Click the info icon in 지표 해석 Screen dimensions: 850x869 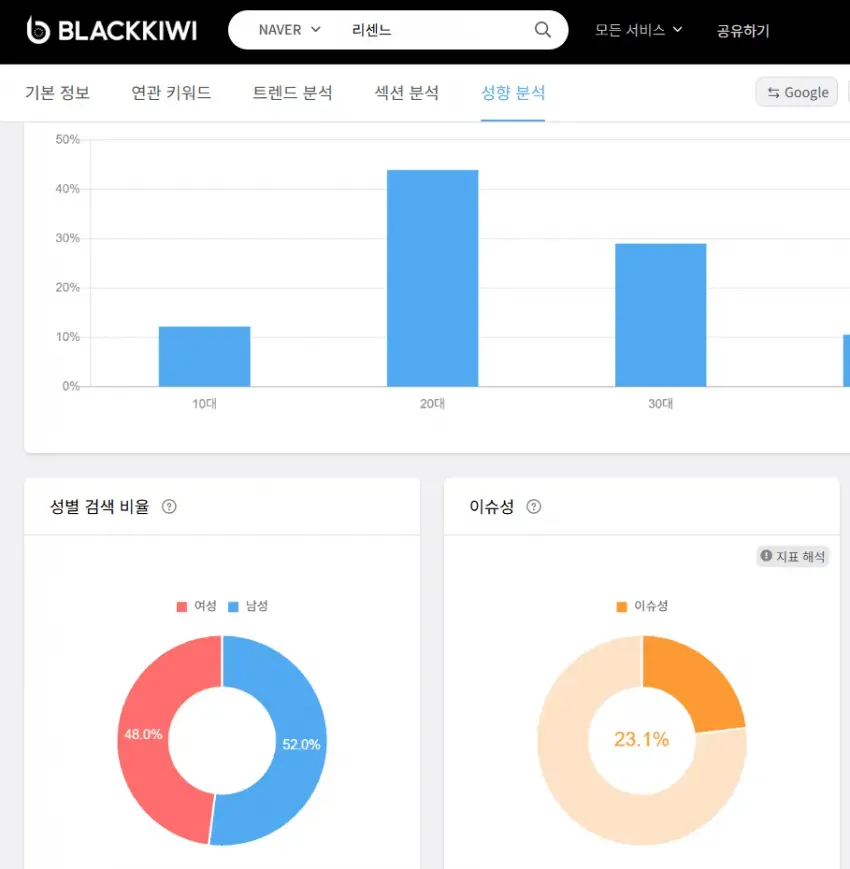(766, 555)
